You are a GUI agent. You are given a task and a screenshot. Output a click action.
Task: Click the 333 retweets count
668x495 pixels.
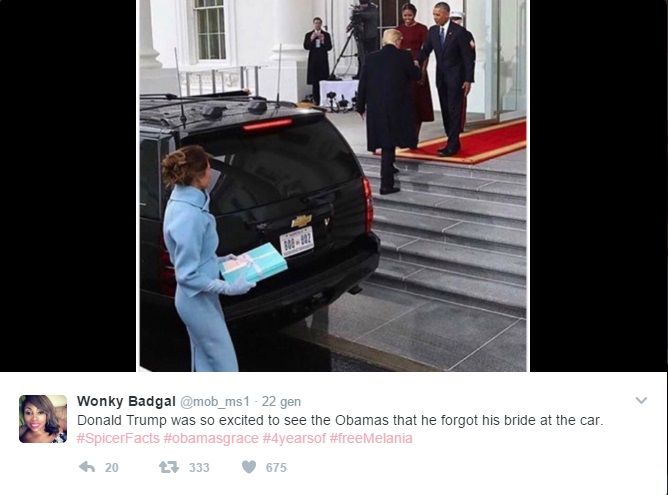(x=199, y=468)
